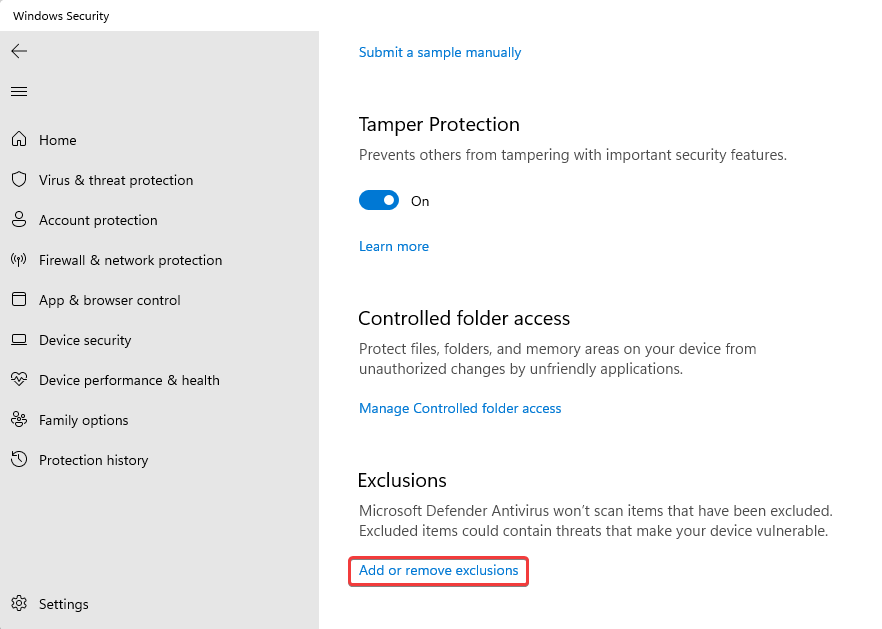Click the App & browser control window icon
The image size is (882, 629).
pos(19,299)
